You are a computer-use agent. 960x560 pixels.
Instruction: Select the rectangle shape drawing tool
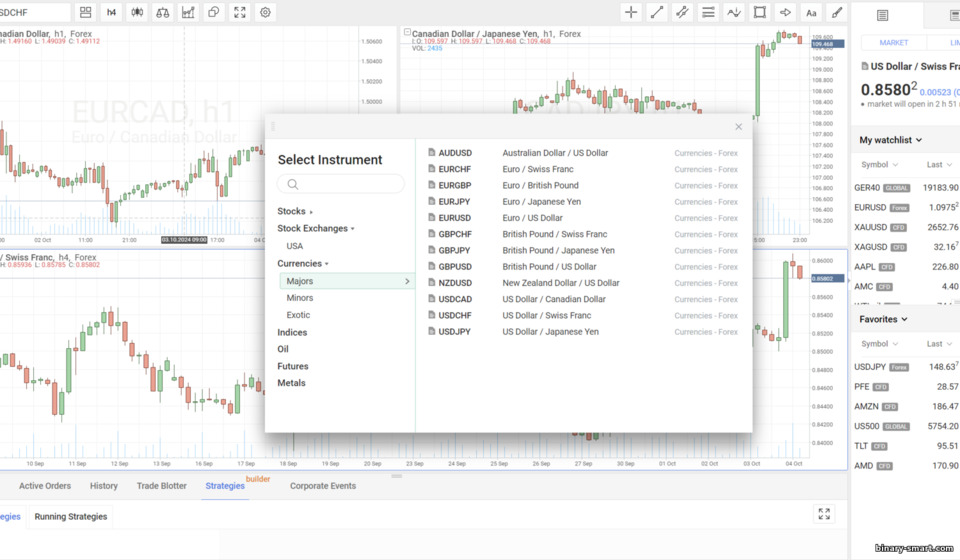759,12
